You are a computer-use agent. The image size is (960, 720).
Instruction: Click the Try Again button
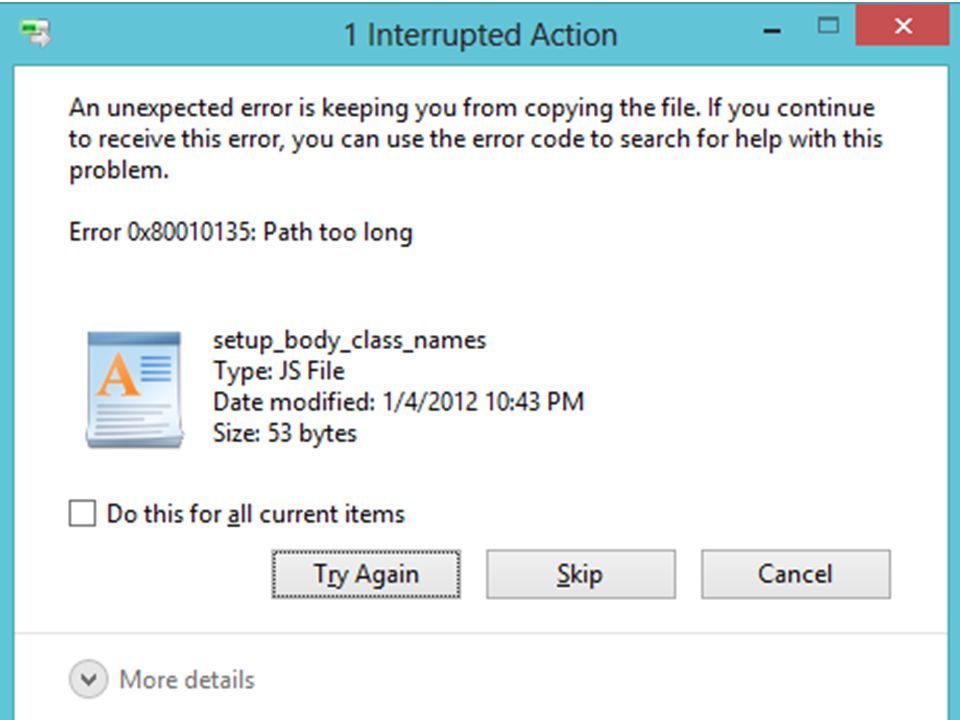(366, 574)
